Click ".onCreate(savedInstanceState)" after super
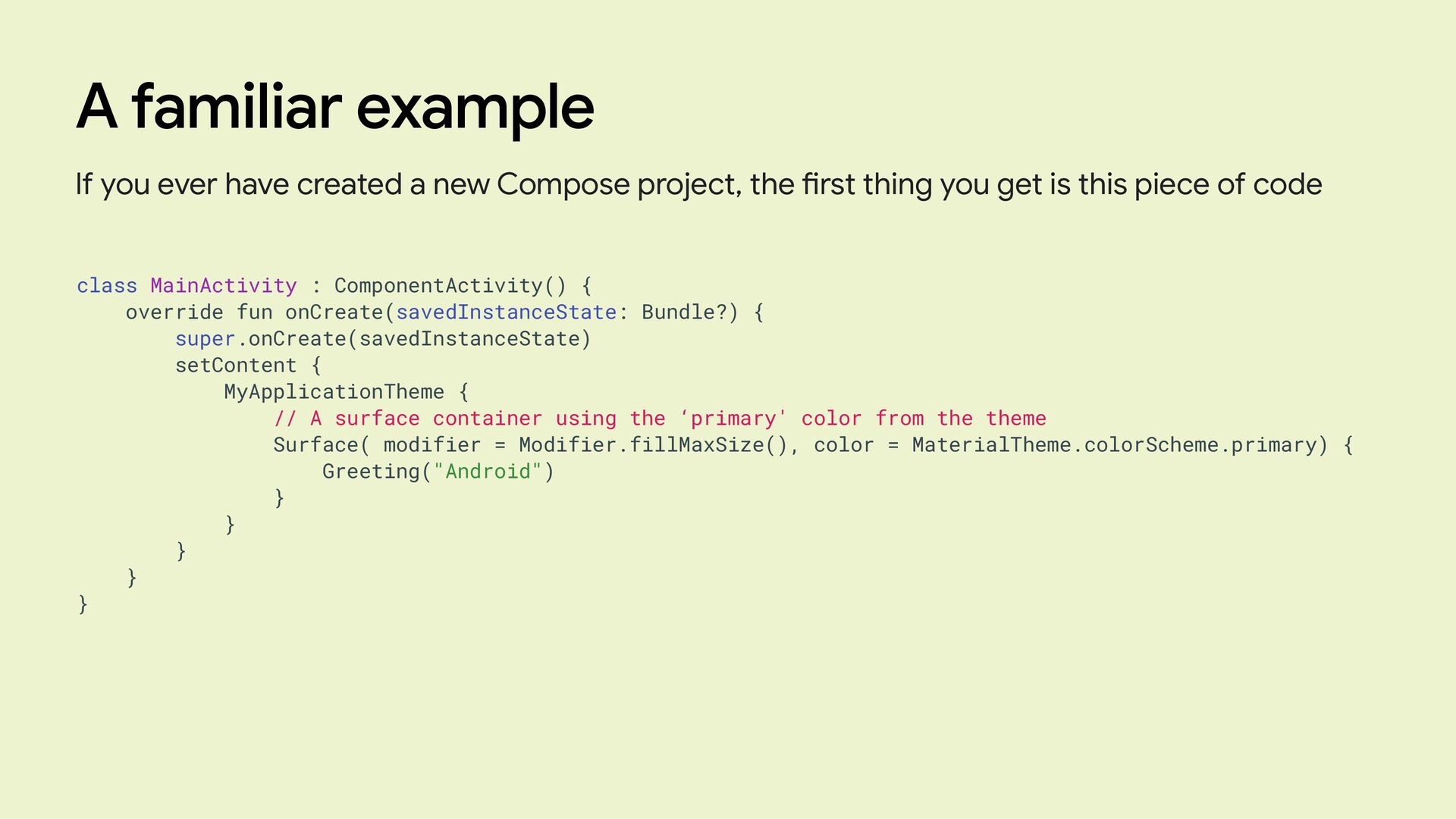The height and width of the screenshot is (819, 1456). (414, 339)
